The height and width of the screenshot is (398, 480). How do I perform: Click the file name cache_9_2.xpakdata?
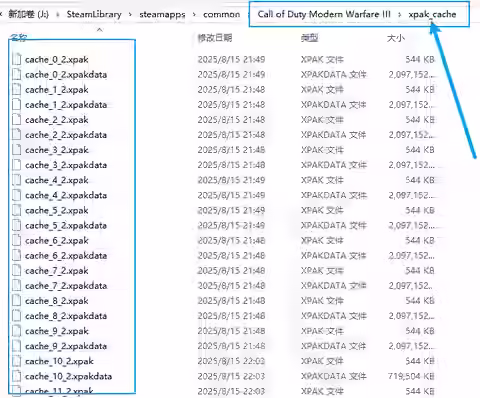click(66, 346)
